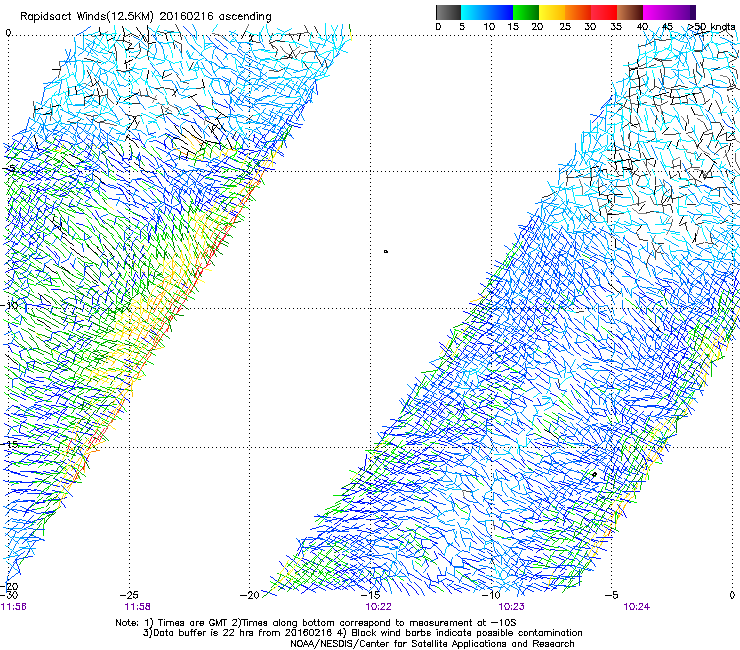This screenshot has height=650, width=740.
Task: Click the purple swath time '10:23'
Action: click(512, 607)
